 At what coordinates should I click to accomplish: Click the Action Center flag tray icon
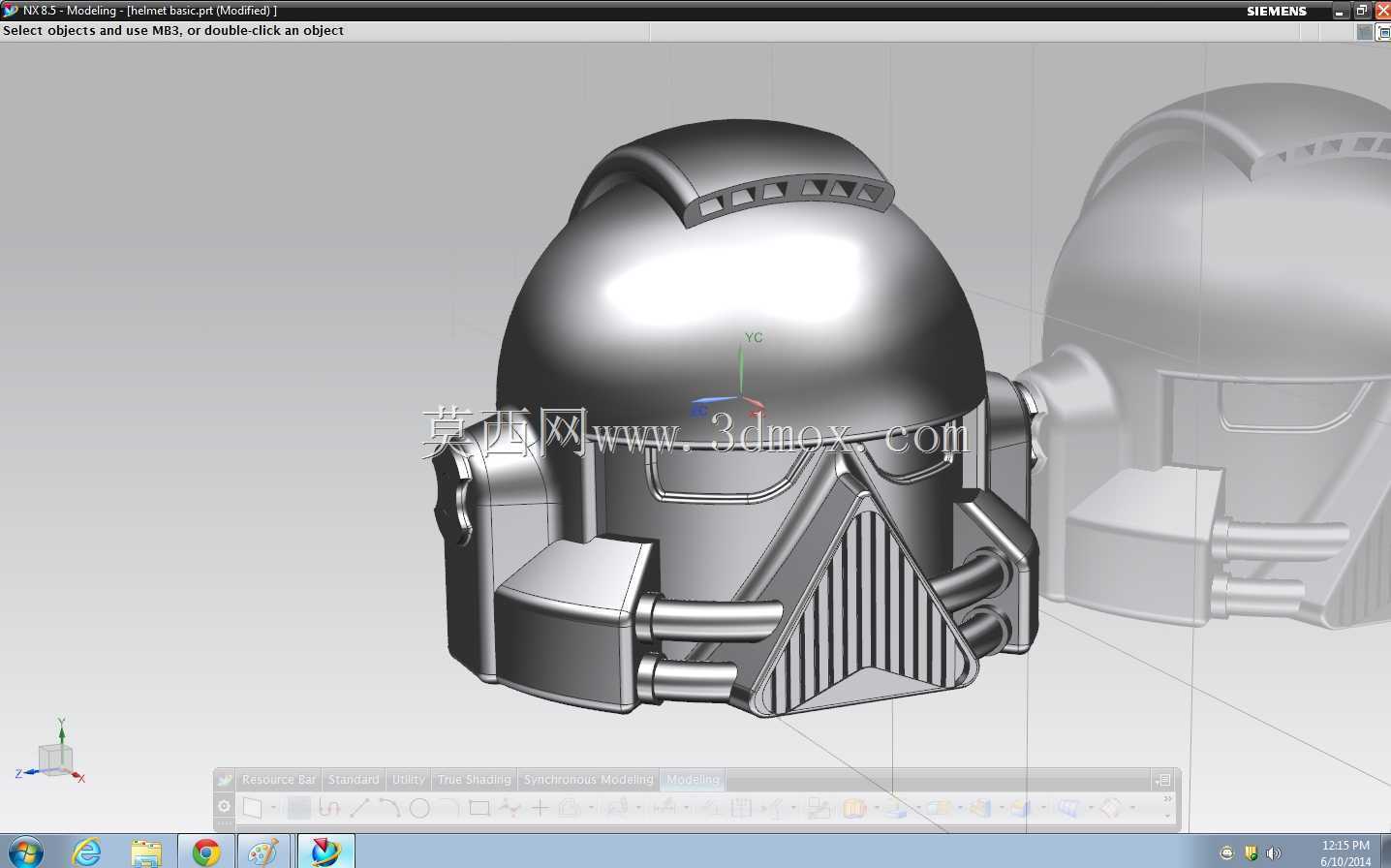pos(1252,853)
